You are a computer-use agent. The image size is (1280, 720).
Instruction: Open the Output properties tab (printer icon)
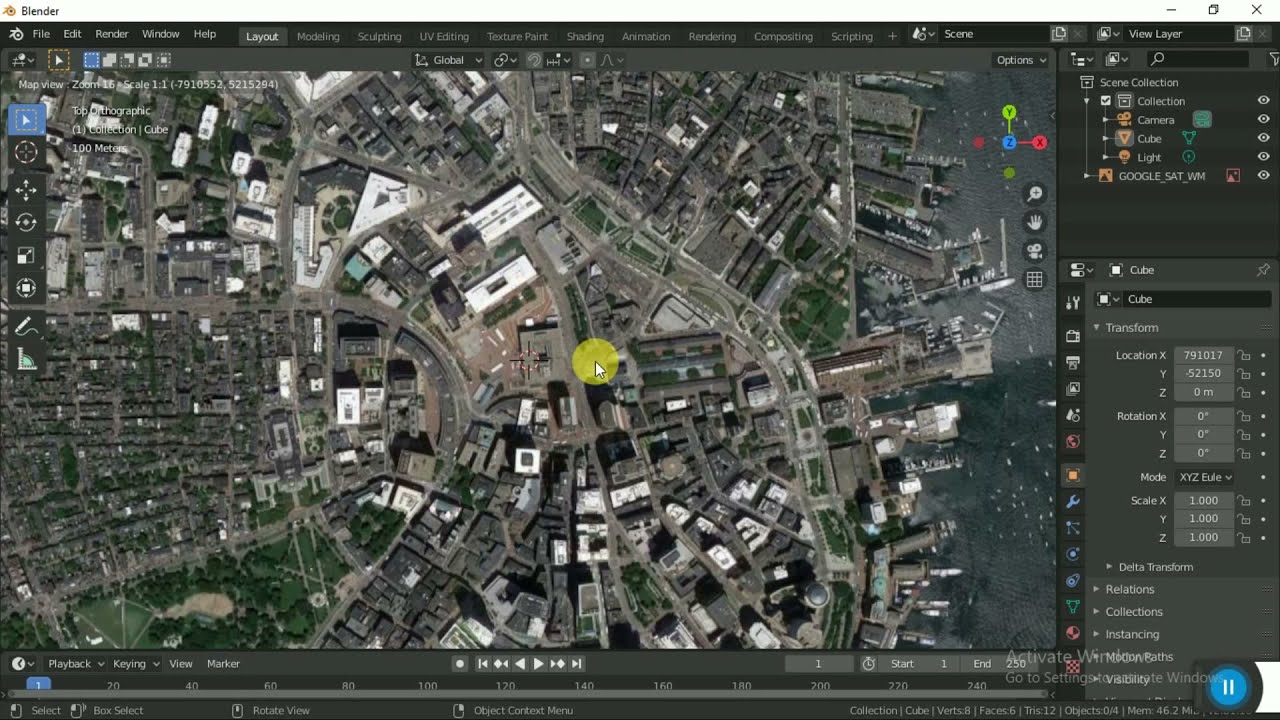(x=1073, y=362)
